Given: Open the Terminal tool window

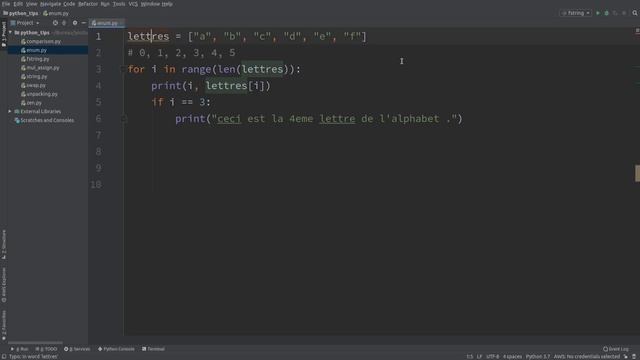Looking at the screenshot, I should pos(153,349).
